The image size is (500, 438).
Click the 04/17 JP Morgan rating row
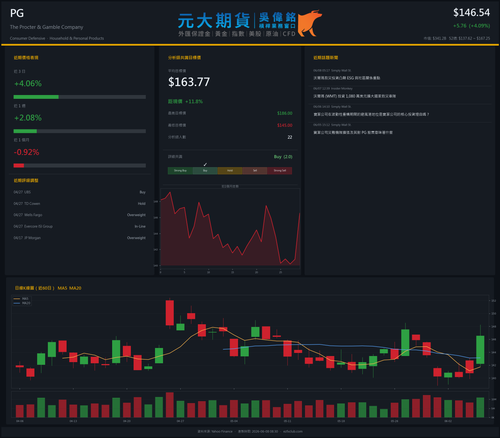[x=80, y=238]
